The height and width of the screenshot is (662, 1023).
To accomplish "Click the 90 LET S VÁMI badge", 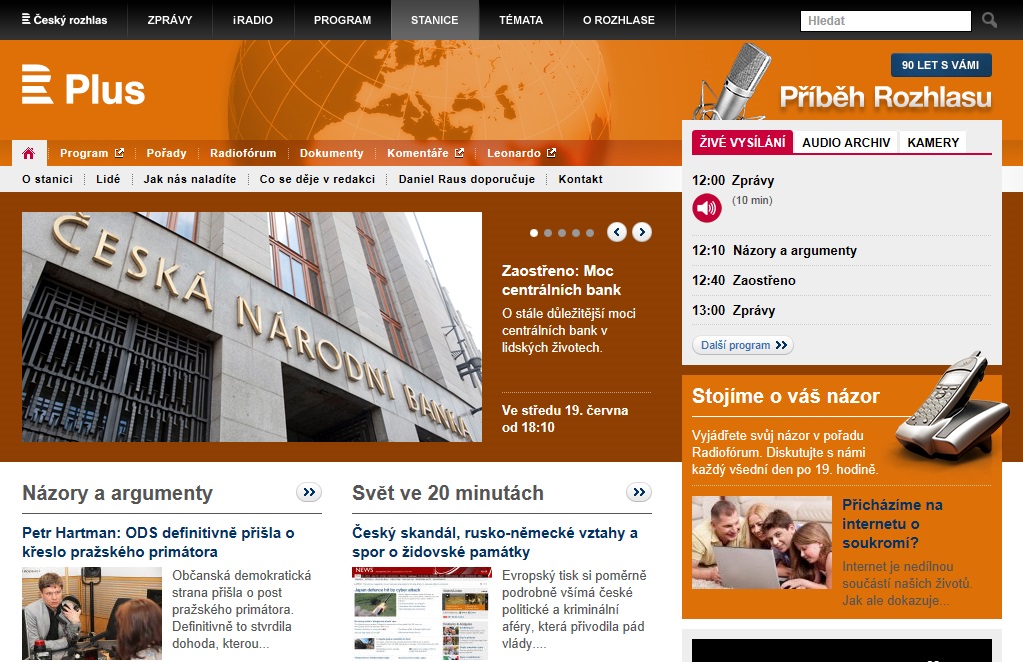I will (x=940, y=65).
